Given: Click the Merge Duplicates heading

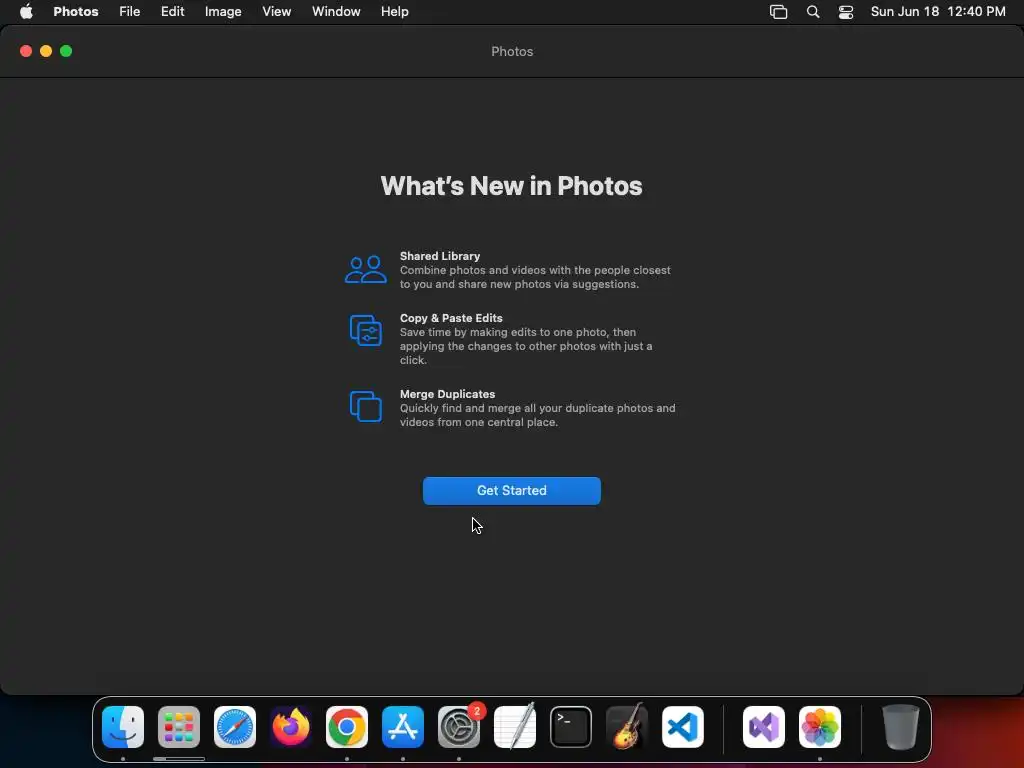Looking at the screenshot, I should (x=447, y=394).
